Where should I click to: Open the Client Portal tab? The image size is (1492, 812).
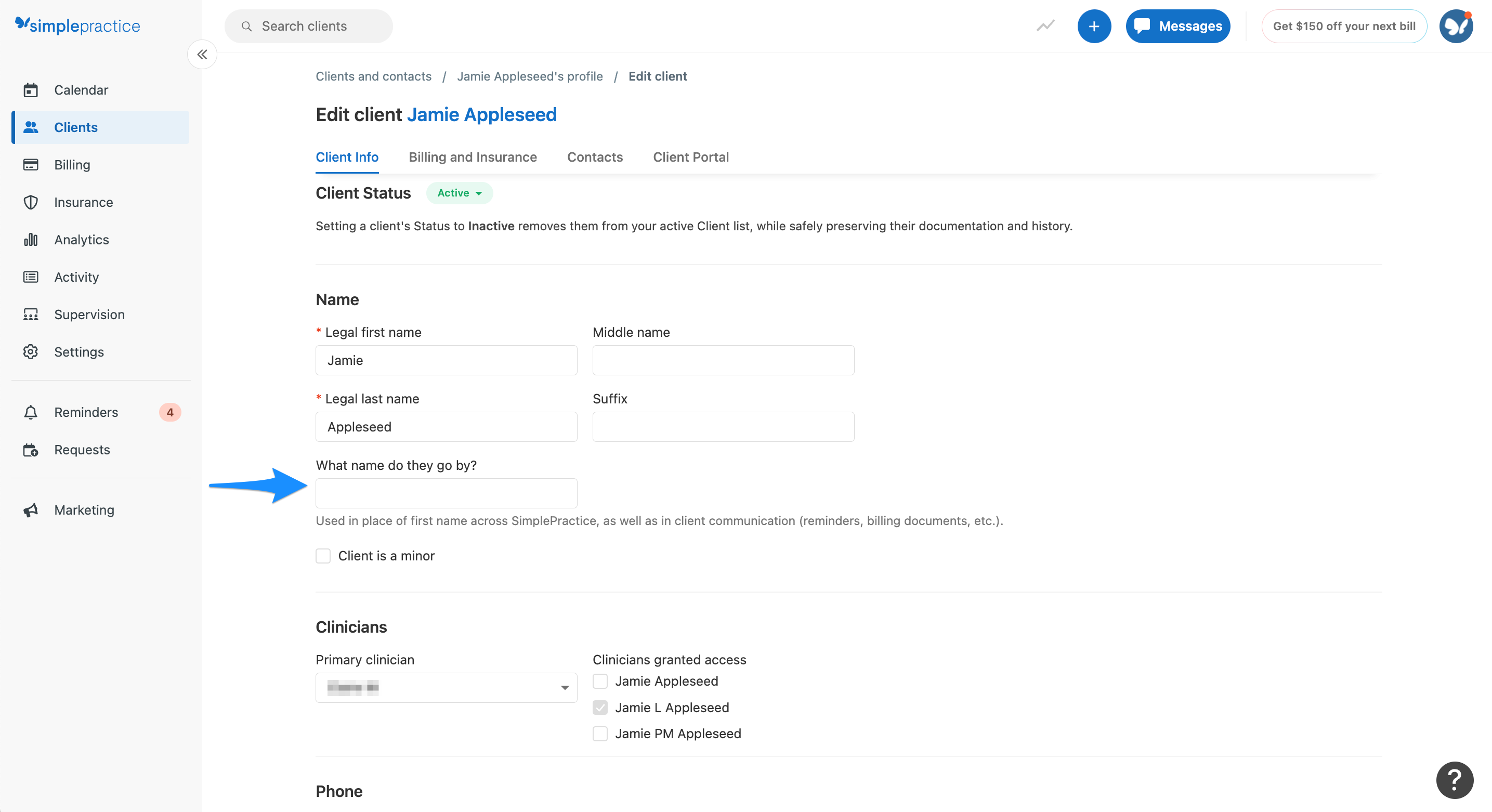pos(690,157)
